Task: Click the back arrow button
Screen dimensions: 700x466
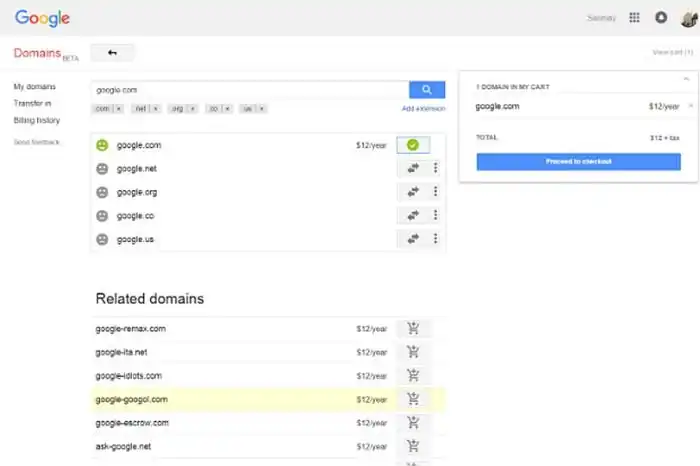Action: point(112,53)
